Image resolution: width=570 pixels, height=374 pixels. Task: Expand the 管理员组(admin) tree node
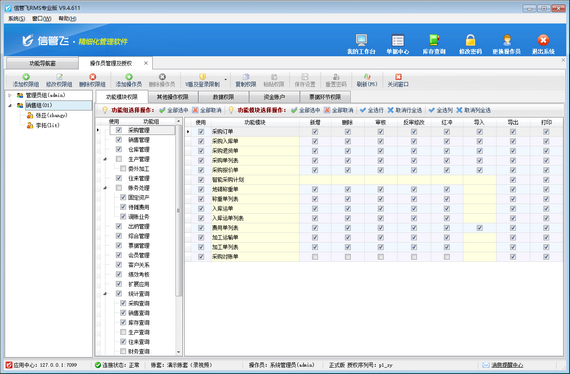pyautogui.click(x=10, y=95)
